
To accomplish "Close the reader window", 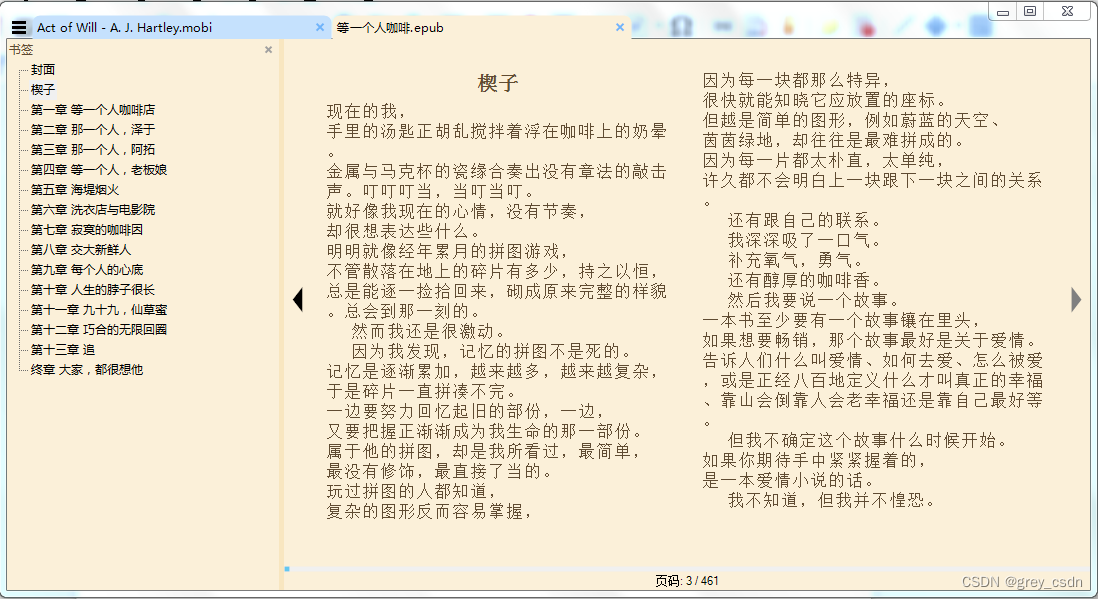I will [x=1067, y=11].
